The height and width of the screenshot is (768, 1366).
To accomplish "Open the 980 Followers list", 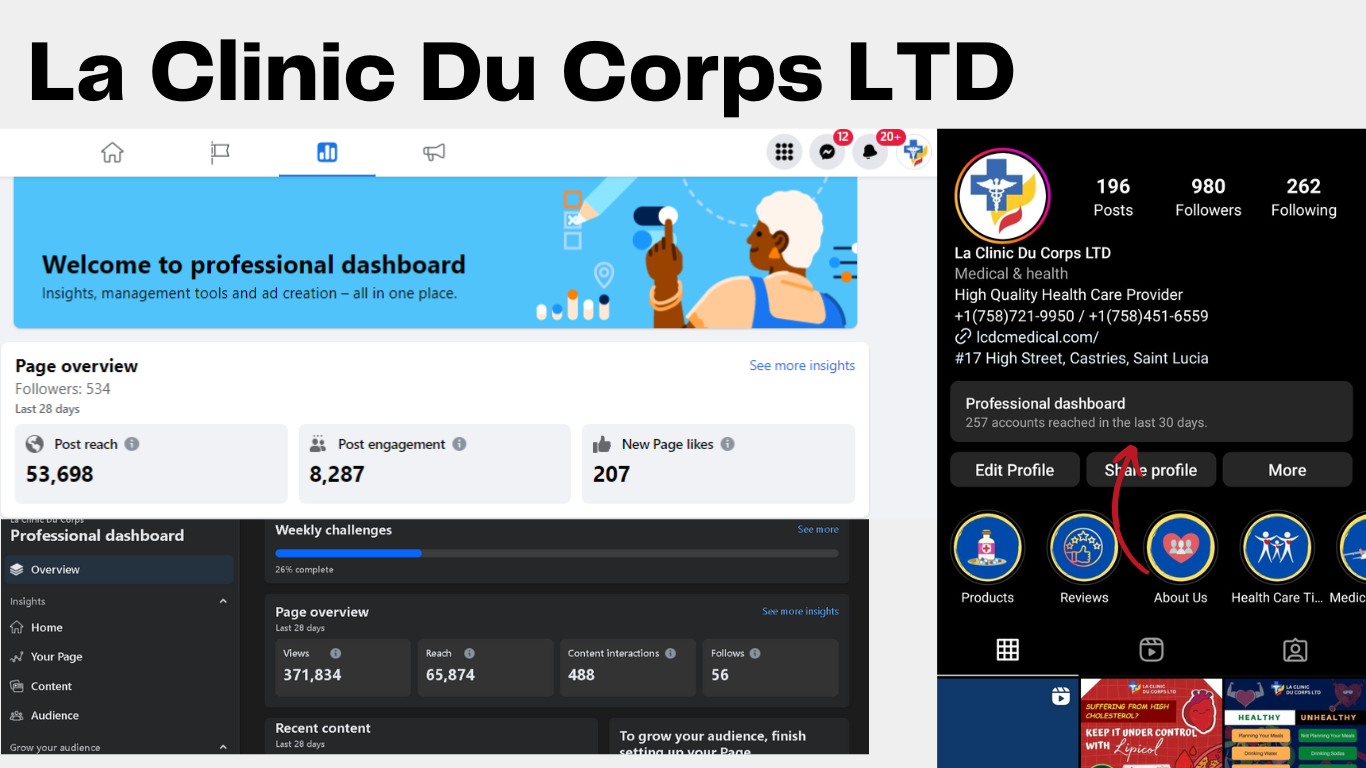I will click(x=1208, y=197).
